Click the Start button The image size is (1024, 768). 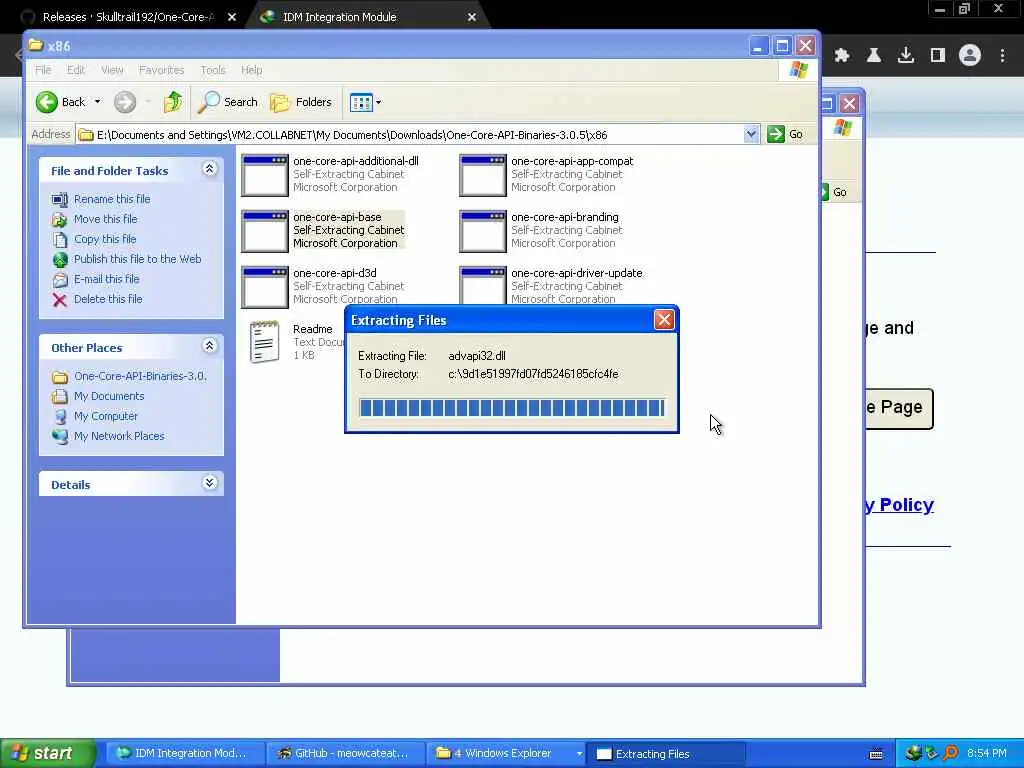47,753
